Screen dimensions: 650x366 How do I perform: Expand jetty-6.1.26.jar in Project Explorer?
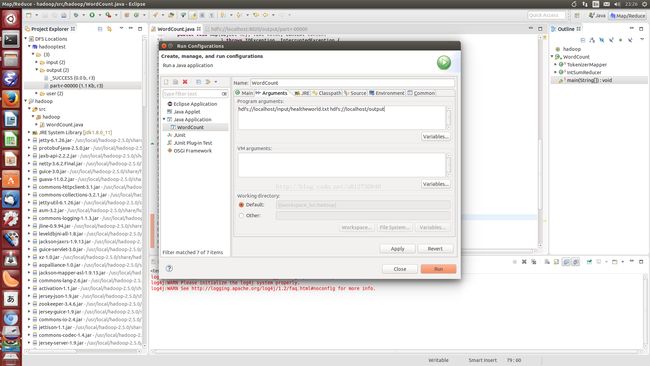(x=29, y=140)
